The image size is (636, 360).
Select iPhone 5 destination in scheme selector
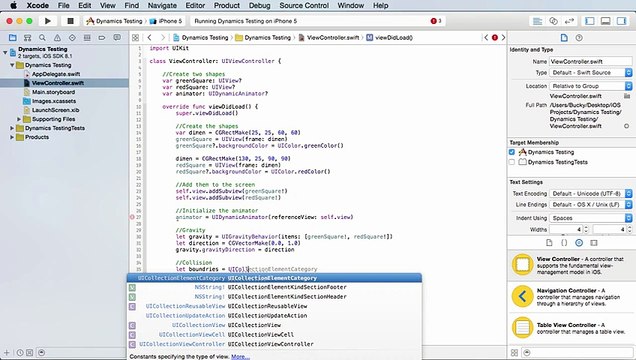pos(166,21)
